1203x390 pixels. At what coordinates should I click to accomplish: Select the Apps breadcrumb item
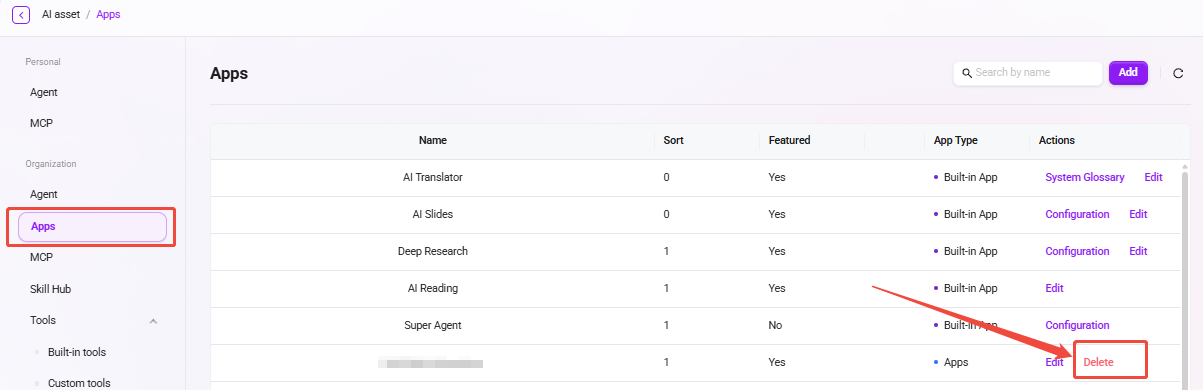coord(108,15)
